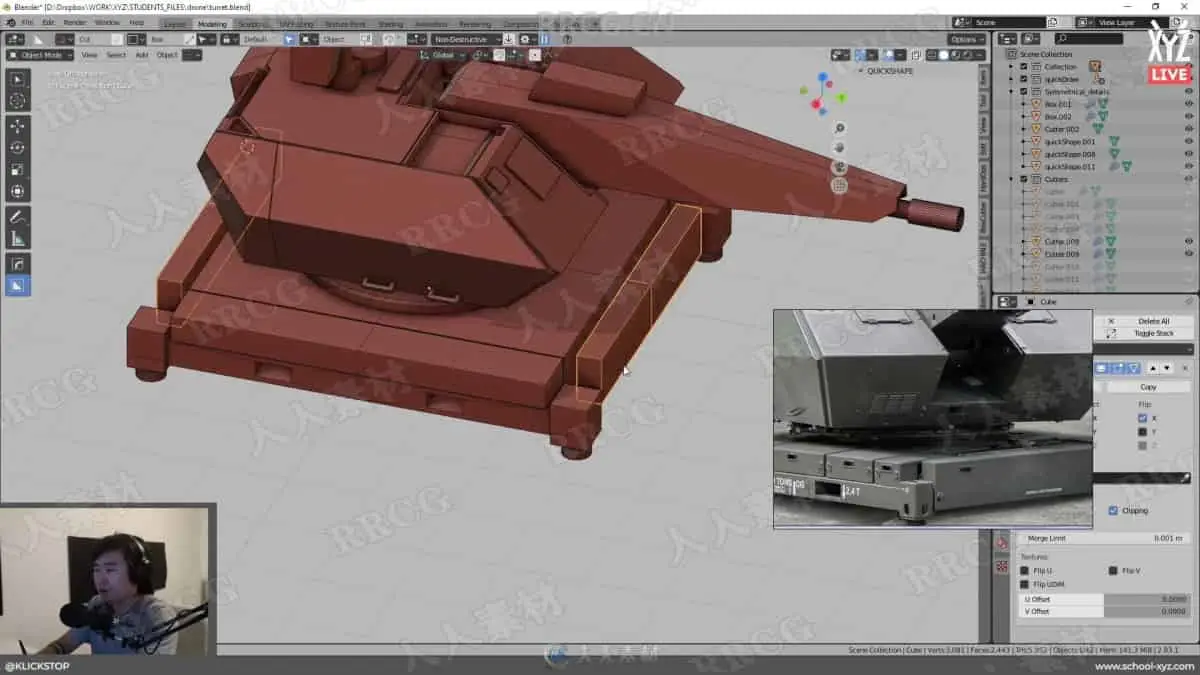Screen dimensions: 1200x675
Task: Select the Rotate tool in left toolbar
Action: tap(17, 148)
